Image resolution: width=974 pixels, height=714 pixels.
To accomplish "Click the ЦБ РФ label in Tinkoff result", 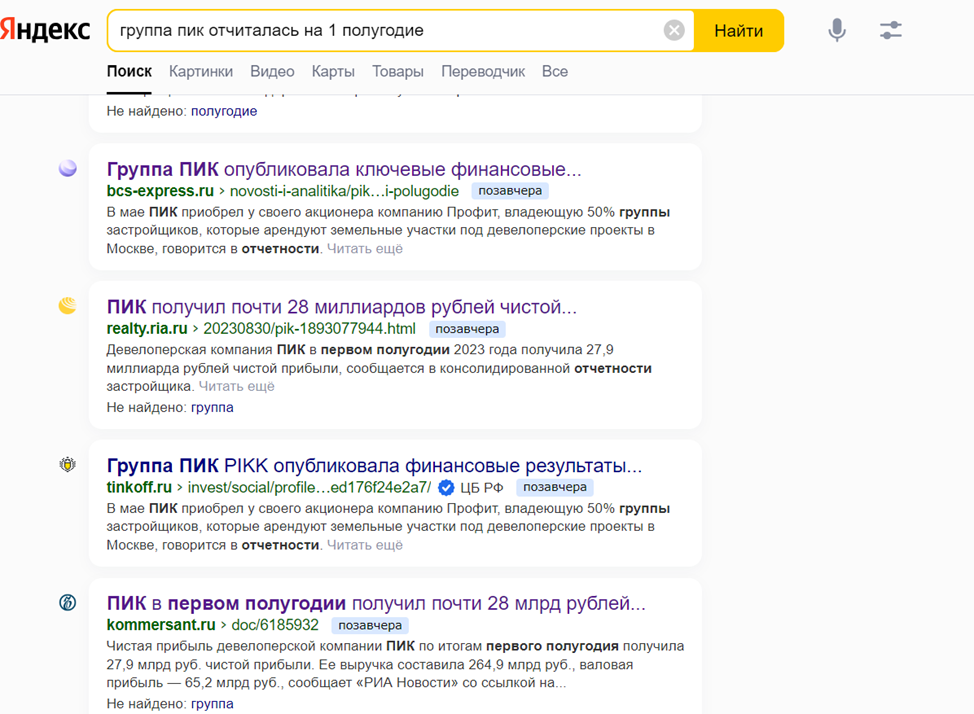I will click(x=481, y=488).
